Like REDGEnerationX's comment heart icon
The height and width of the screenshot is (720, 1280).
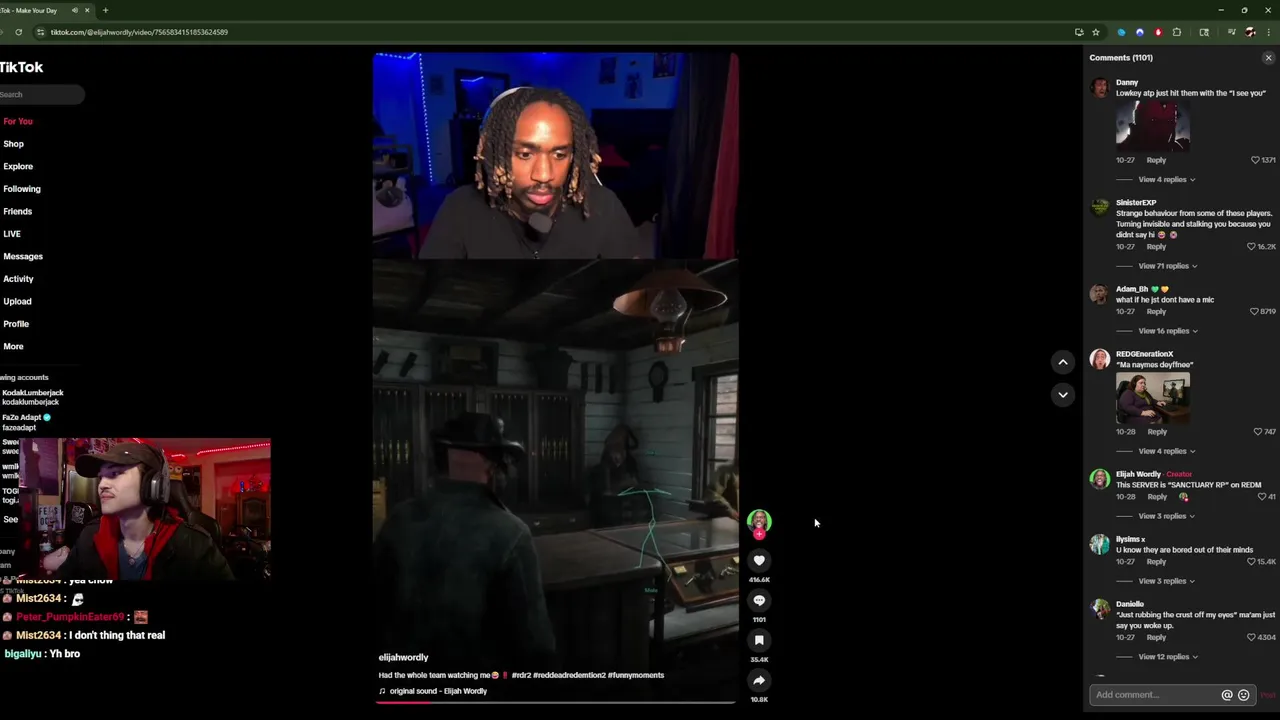pos(1258,432)
